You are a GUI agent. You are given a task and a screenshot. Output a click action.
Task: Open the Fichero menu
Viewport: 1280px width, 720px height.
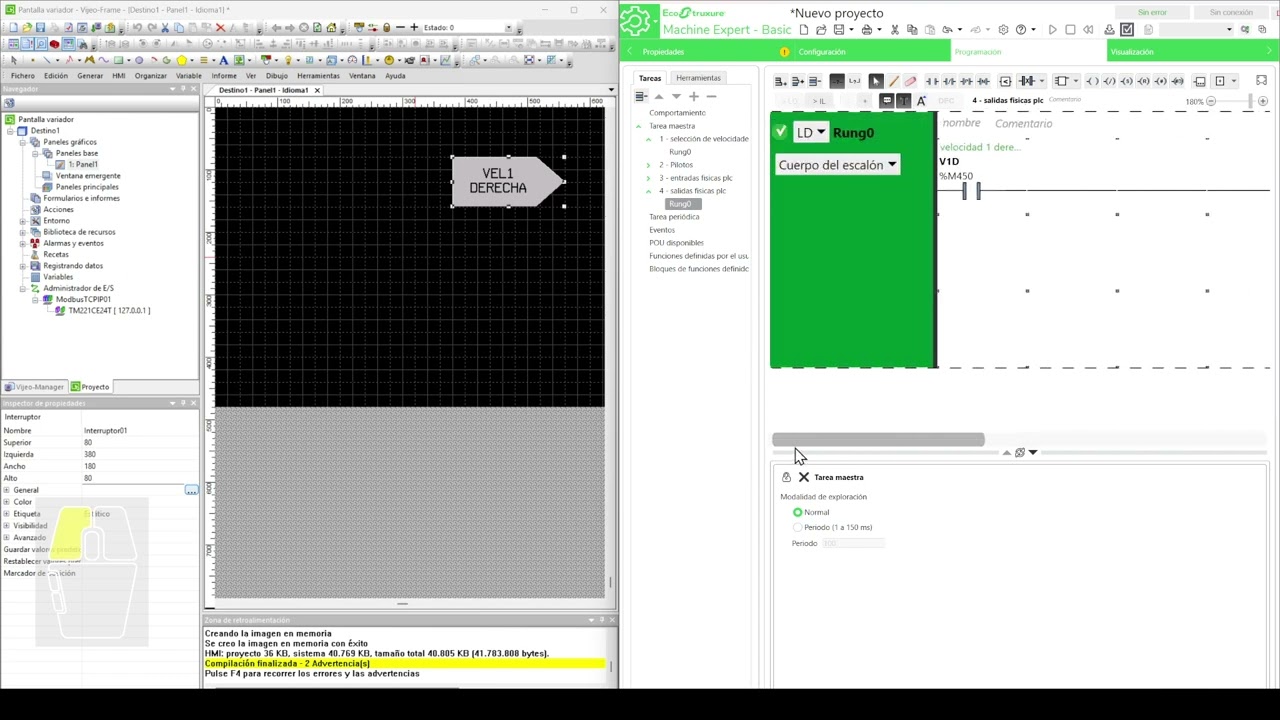pos(22,76)
